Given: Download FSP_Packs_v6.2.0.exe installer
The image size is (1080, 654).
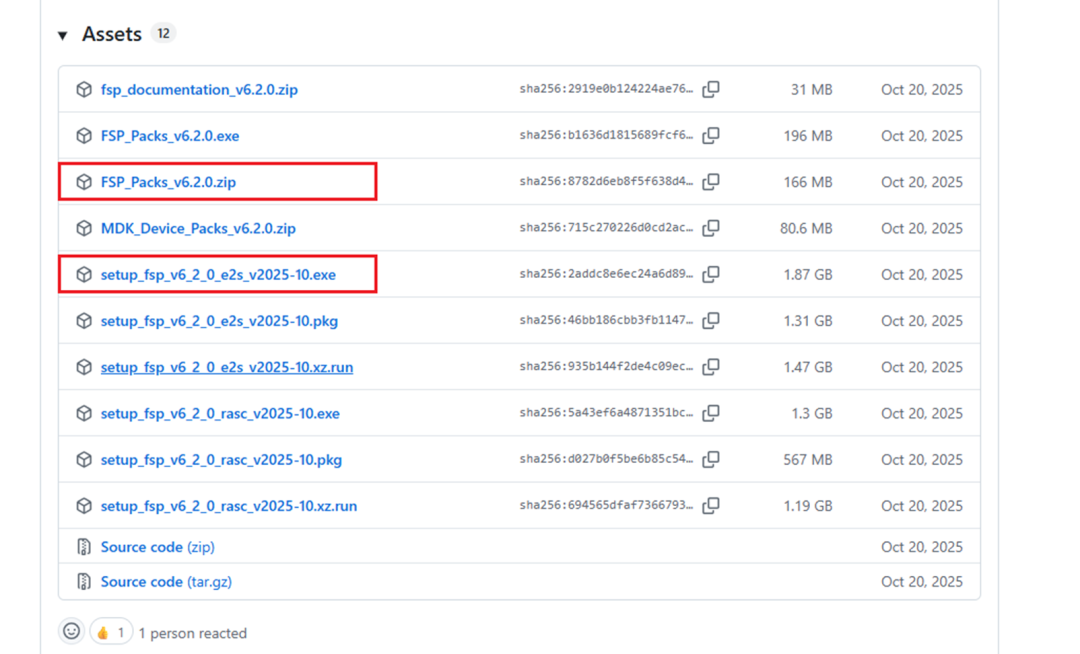Looking at the screenshot, I should point(170,136).
